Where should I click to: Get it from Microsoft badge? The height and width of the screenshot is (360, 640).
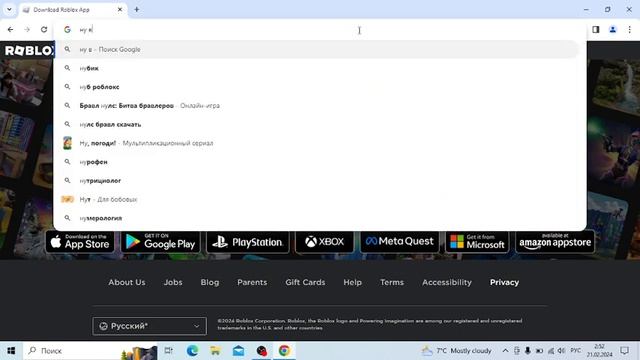click(x=477, y=242)
